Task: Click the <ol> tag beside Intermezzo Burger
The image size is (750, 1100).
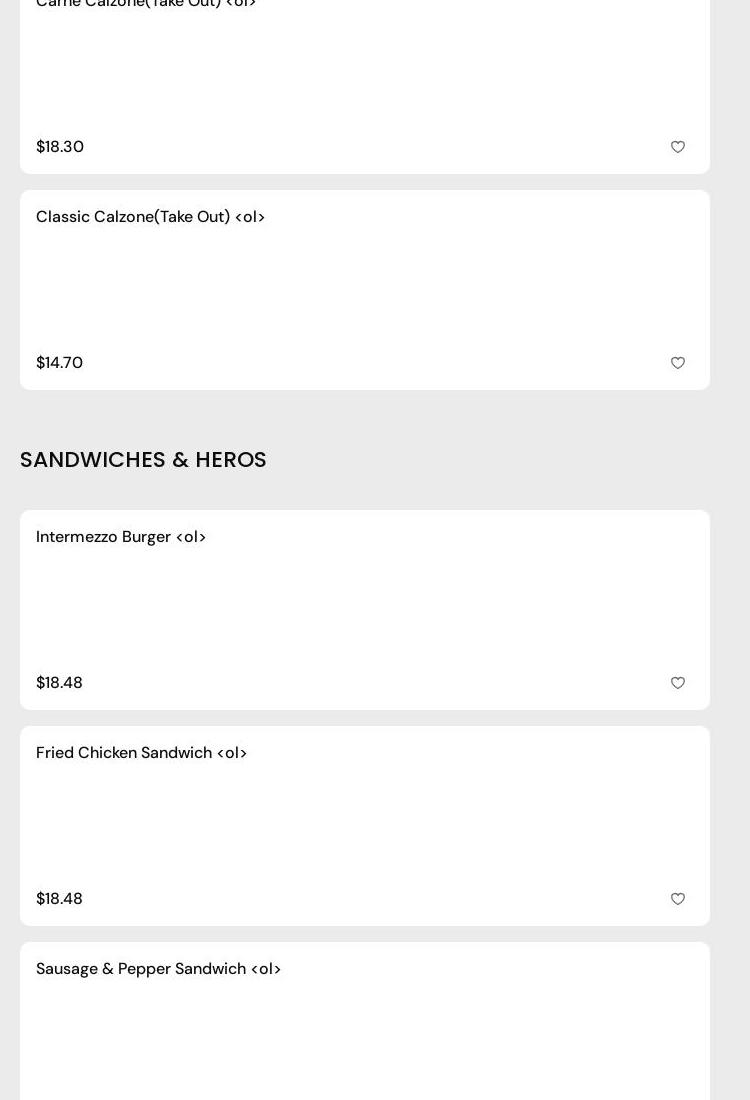Action: [191, 537]
